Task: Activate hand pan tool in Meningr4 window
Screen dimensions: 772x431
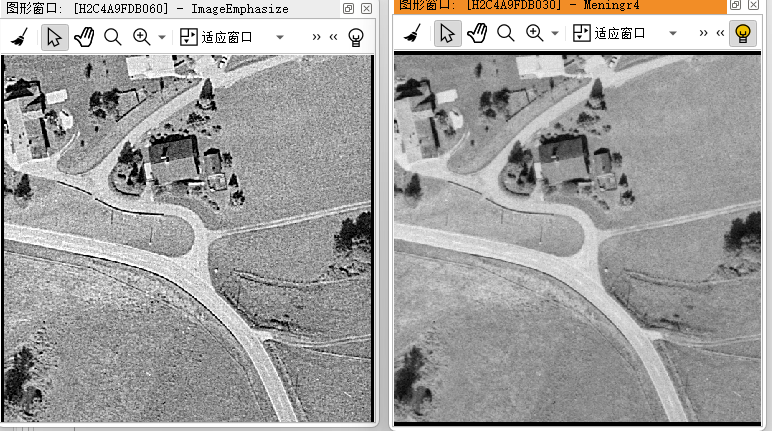Action: [477, 33]
